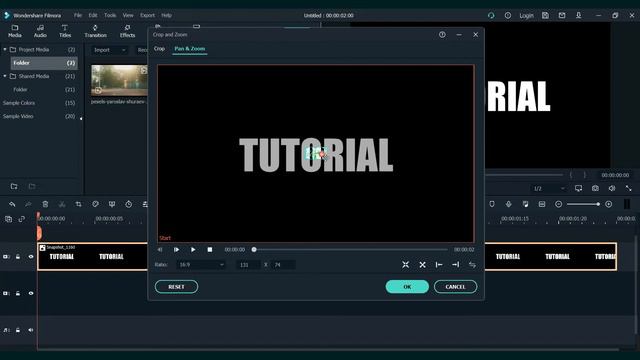Open the File menu

coord(78,16)
